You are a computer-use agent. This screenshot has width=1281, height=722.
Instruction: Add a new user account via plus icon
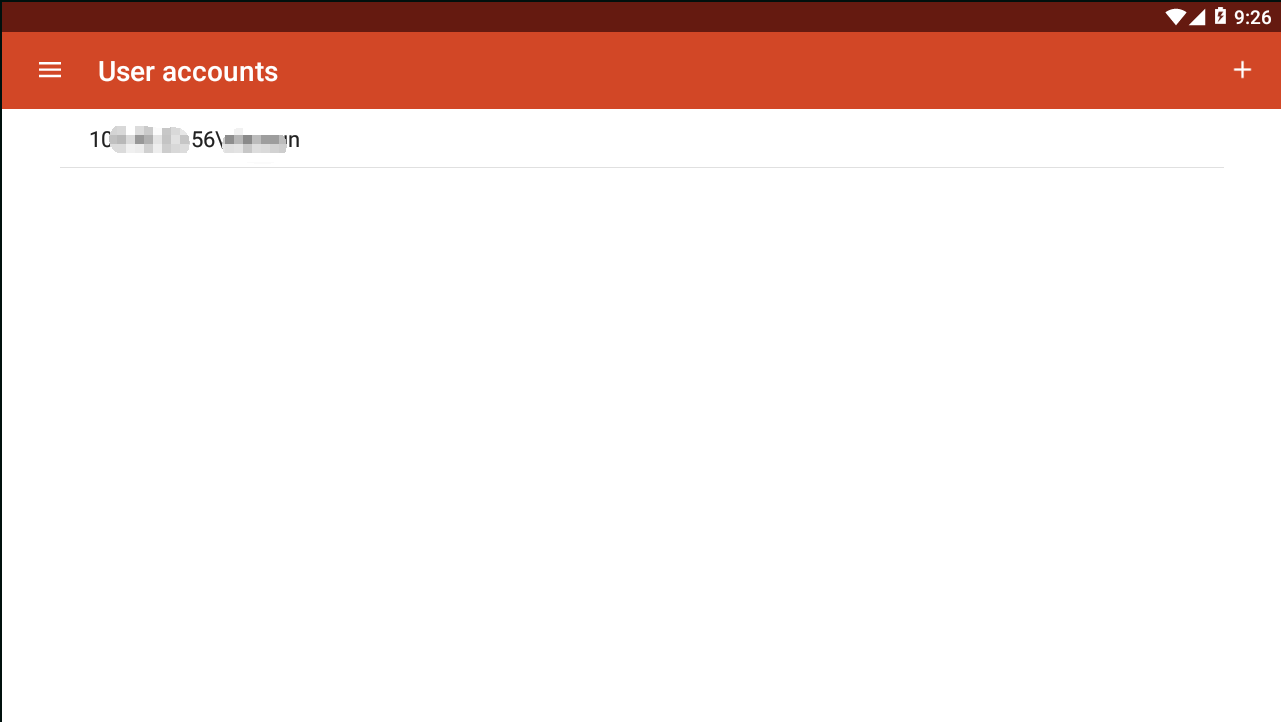click(1242, 70)
